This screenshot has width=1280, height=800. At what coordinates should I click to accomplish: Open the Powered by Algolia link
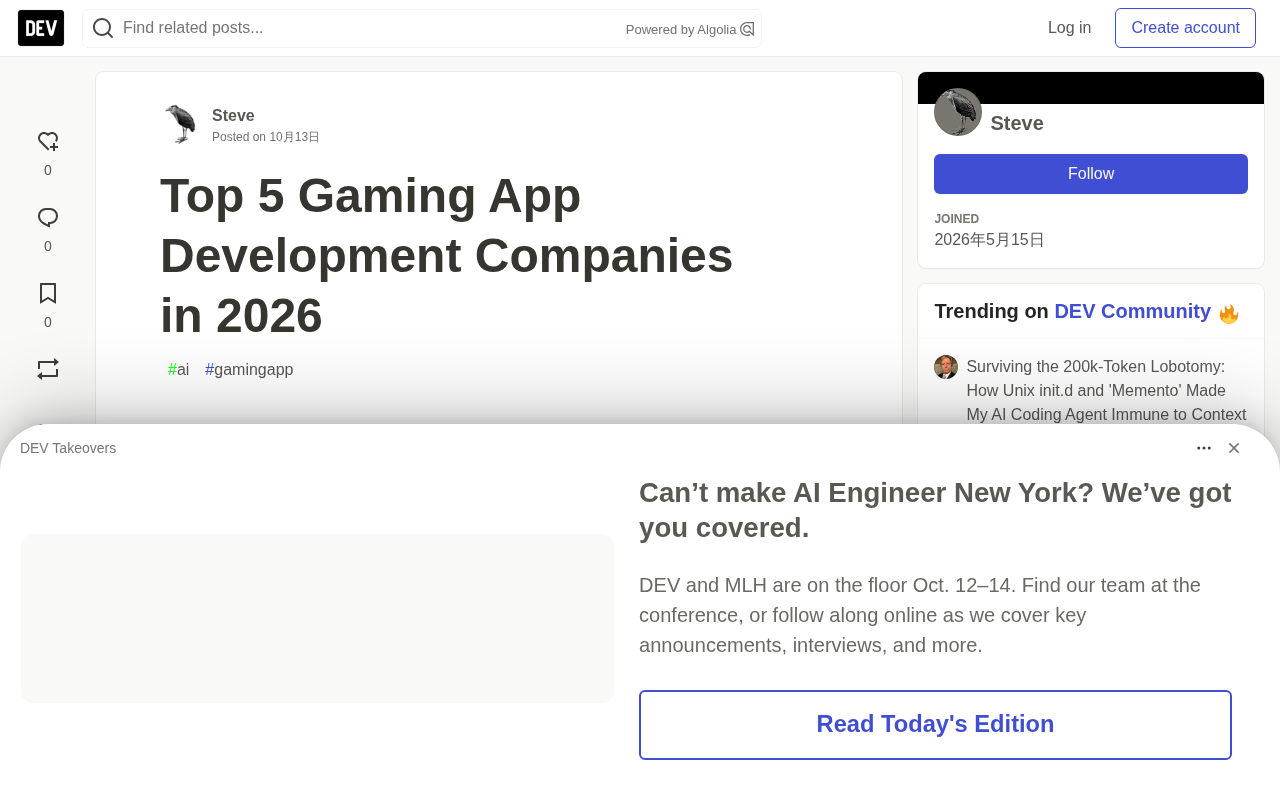tap(690, 29)
